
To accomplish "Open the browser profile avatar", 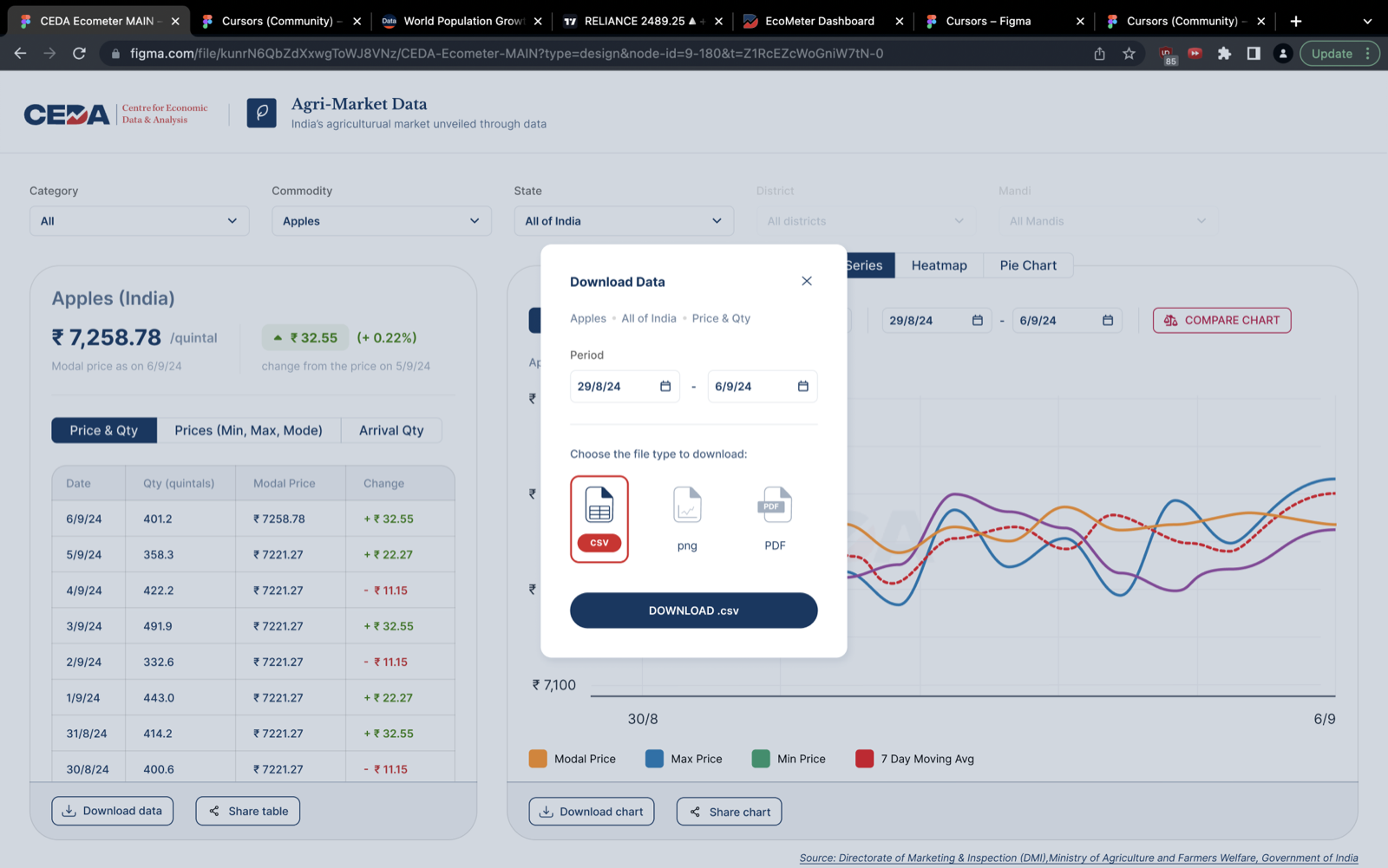I will click(1283, 54).
